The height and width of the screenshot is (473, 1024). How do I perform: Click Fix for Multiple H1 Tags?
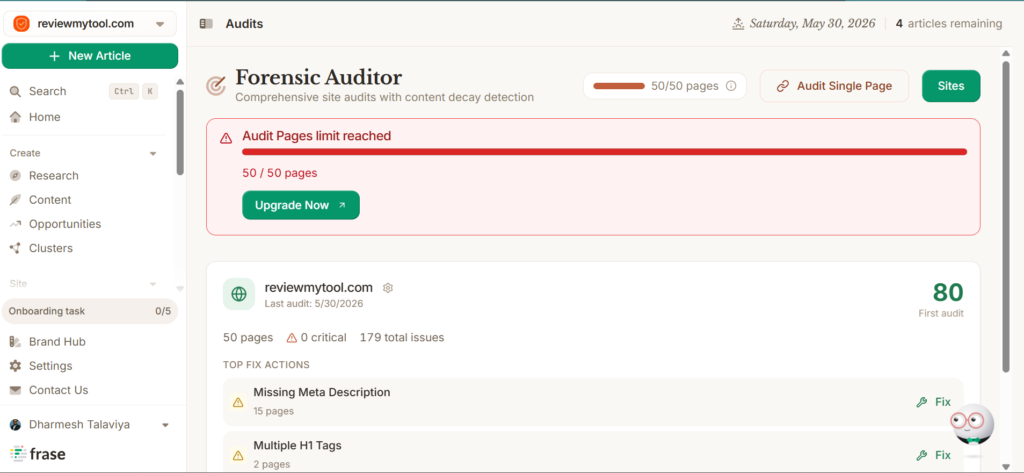pyautogui.click(x=933, y=455)
